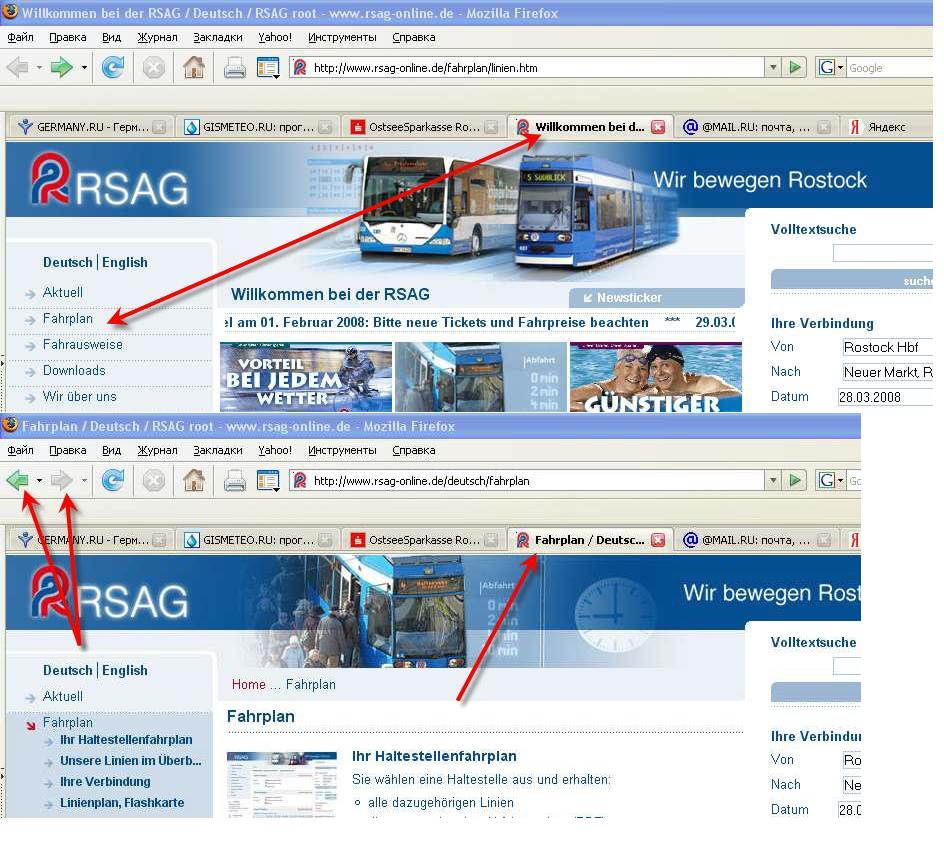Click the Haltestellenfahrplan preview thumbnail
944x843 pixels.
(x=282, y=784)
